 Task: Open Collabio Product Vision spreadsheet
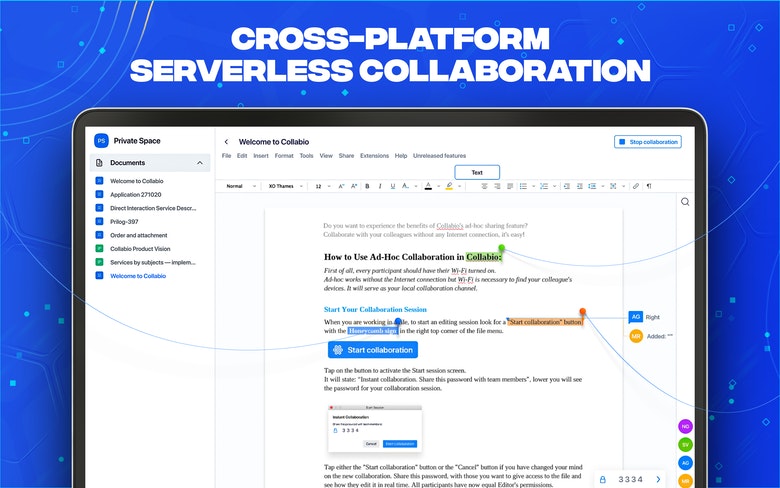pos(140,249)
